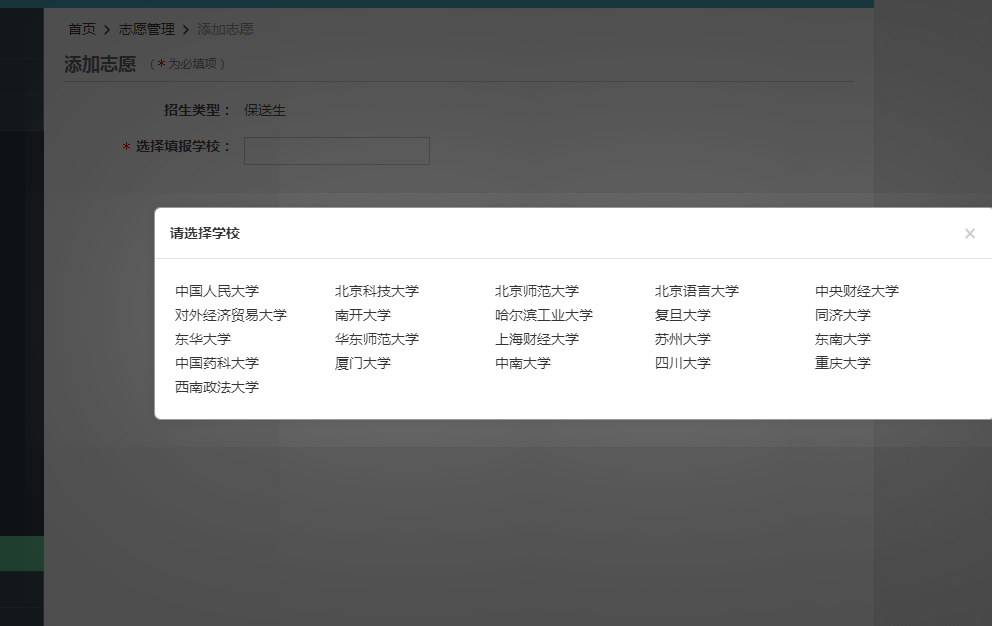Go to 首页 via the breadcrumb
Image resolution: width=992 pixels, height=626 pixels.
click(82, 29)
